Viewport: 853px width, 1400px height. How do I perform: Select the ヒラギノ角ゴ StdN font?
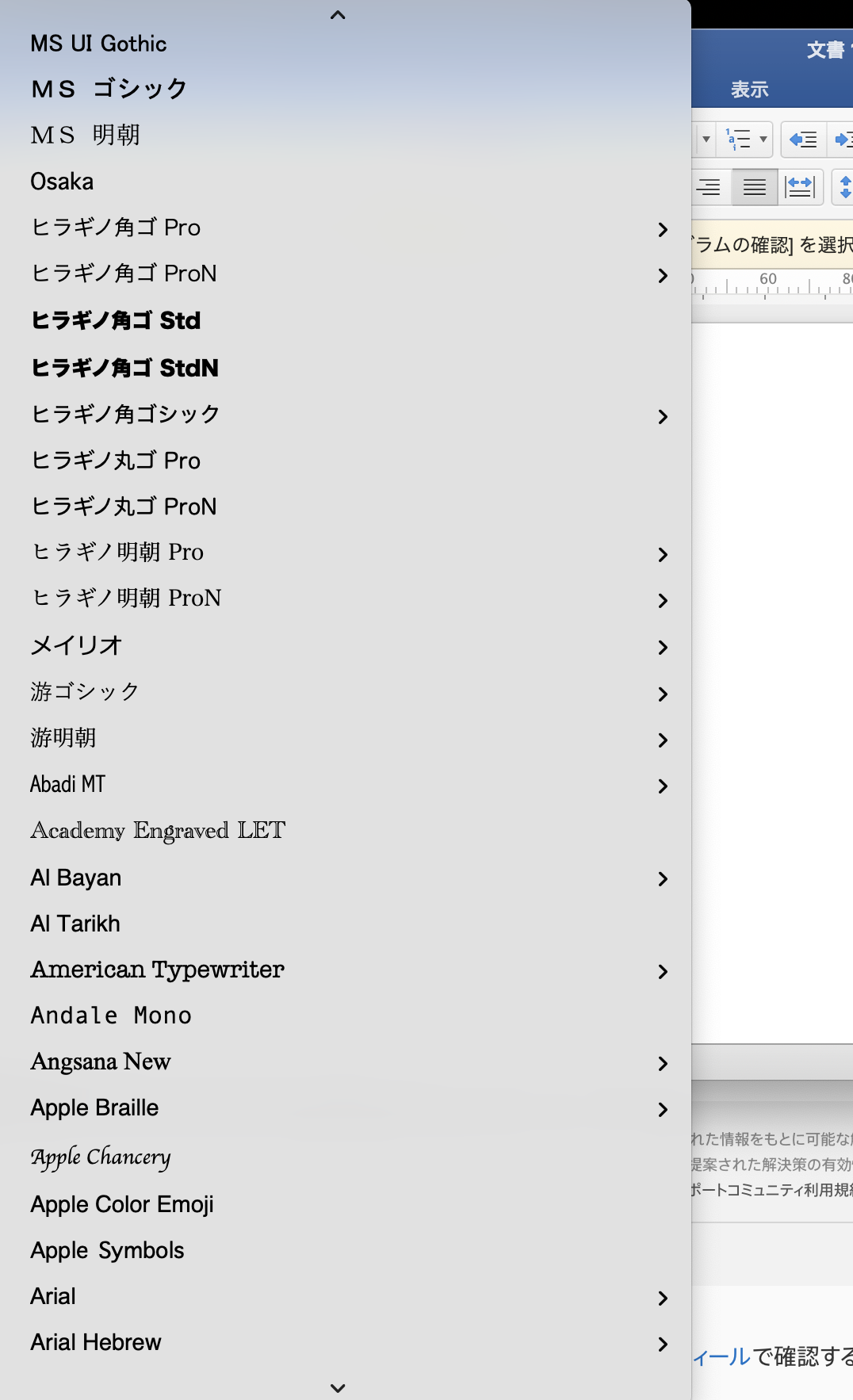click(346, 367)
